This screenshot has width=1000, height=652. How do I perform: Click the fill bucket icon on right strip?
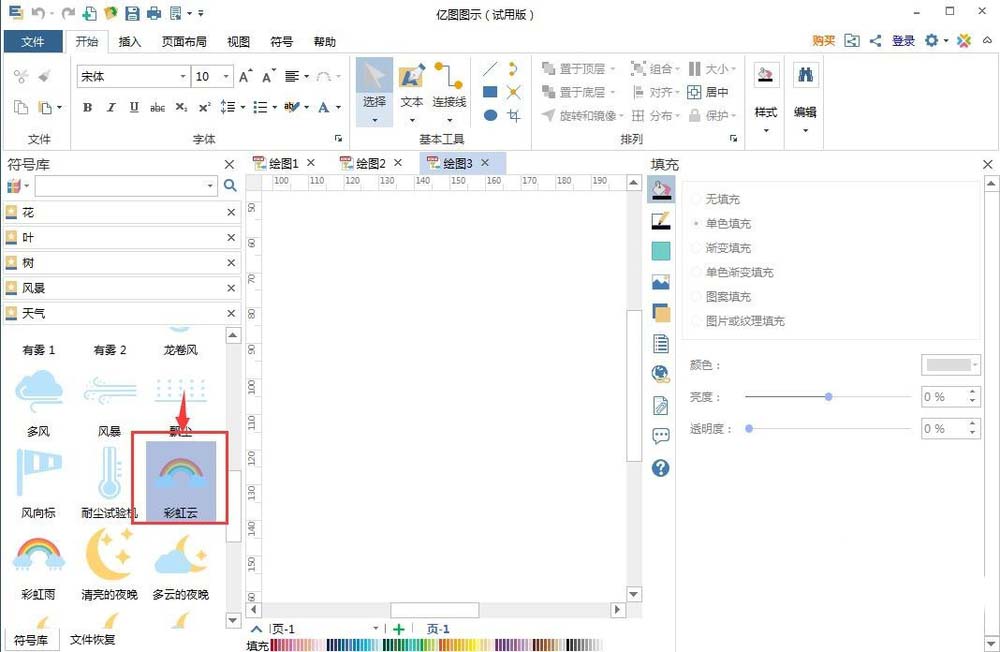click(661, 188)
